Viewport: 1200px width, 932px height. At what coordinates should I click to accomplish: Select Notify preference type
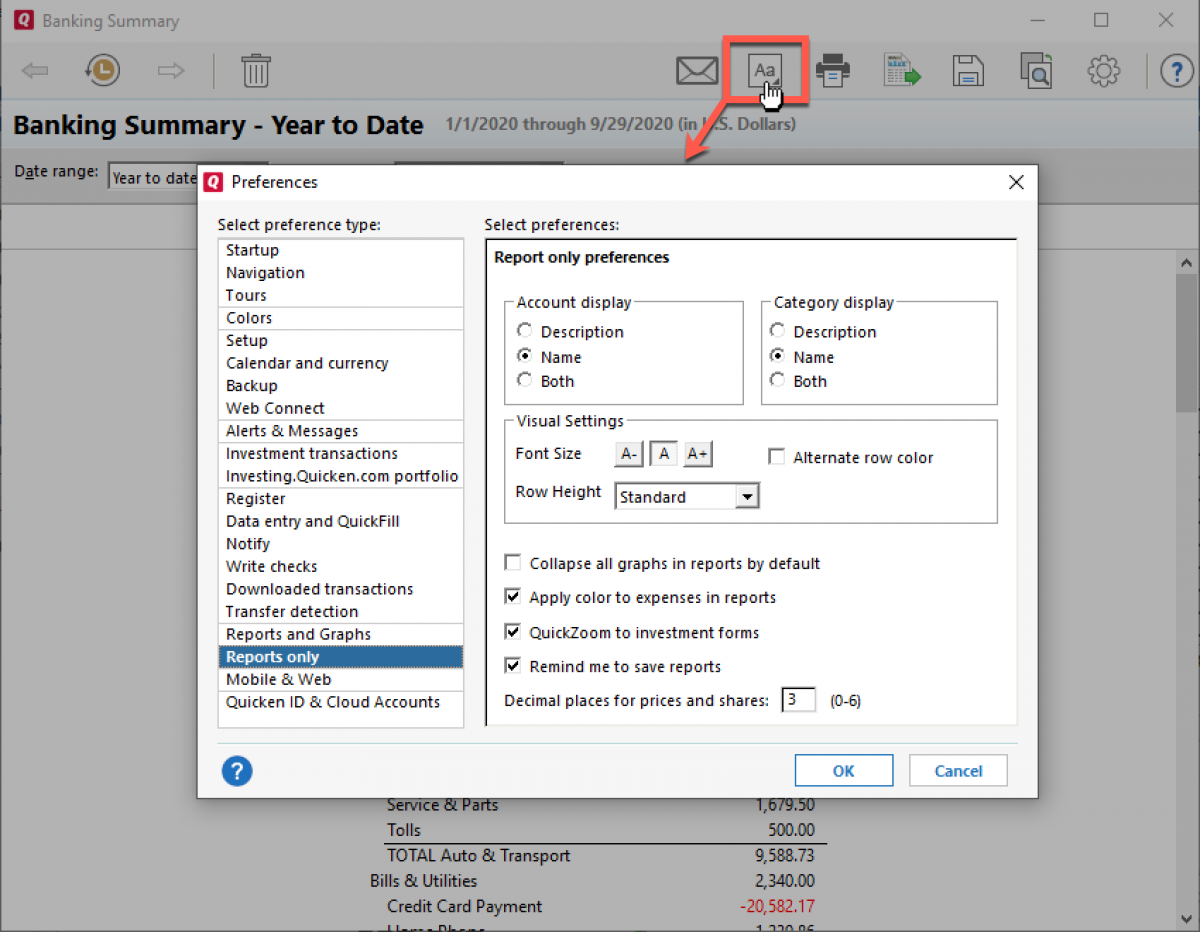pyautogui.click(x=340, y=544)
